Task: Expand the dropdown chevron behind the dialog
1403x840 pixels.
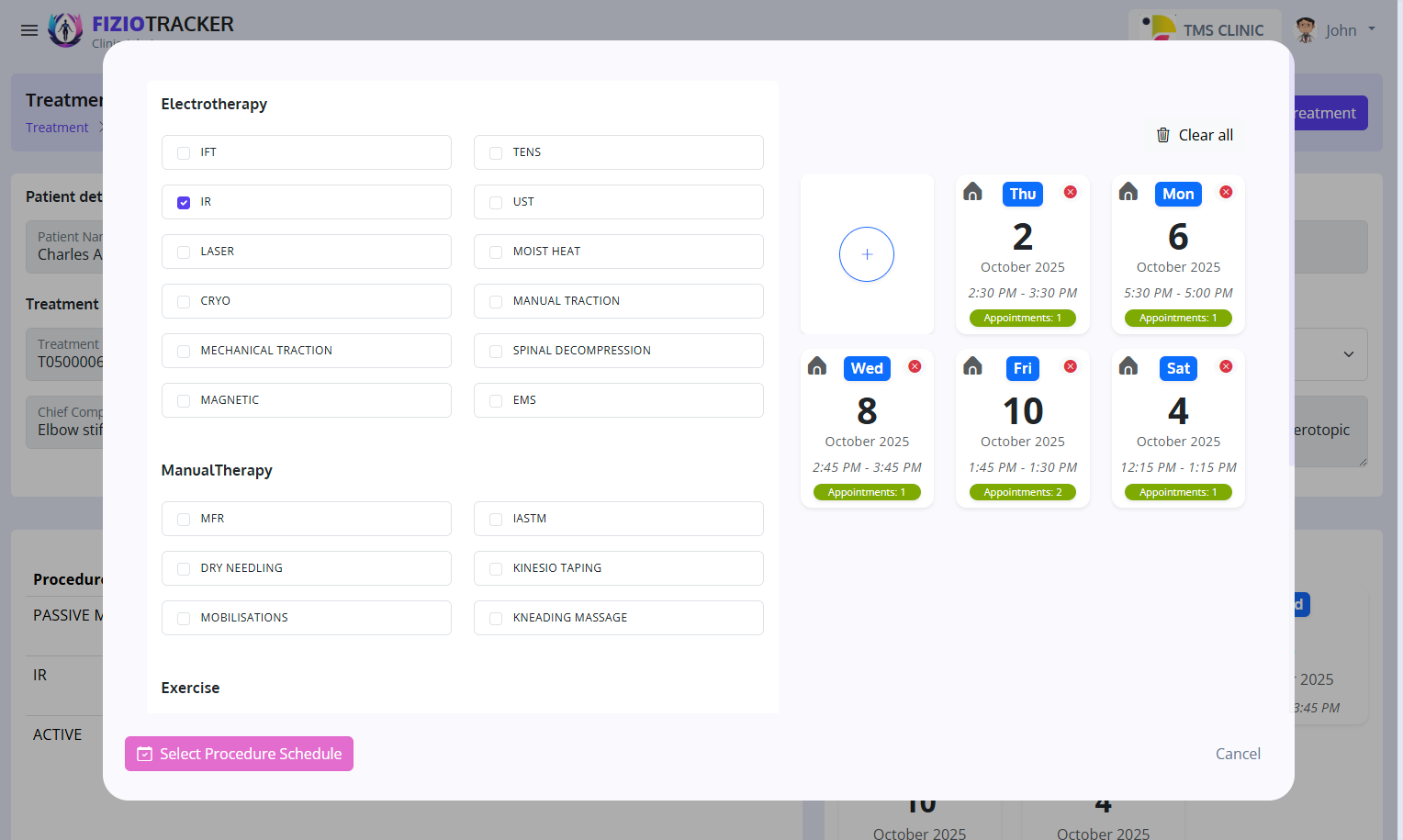Action: 1348,354
